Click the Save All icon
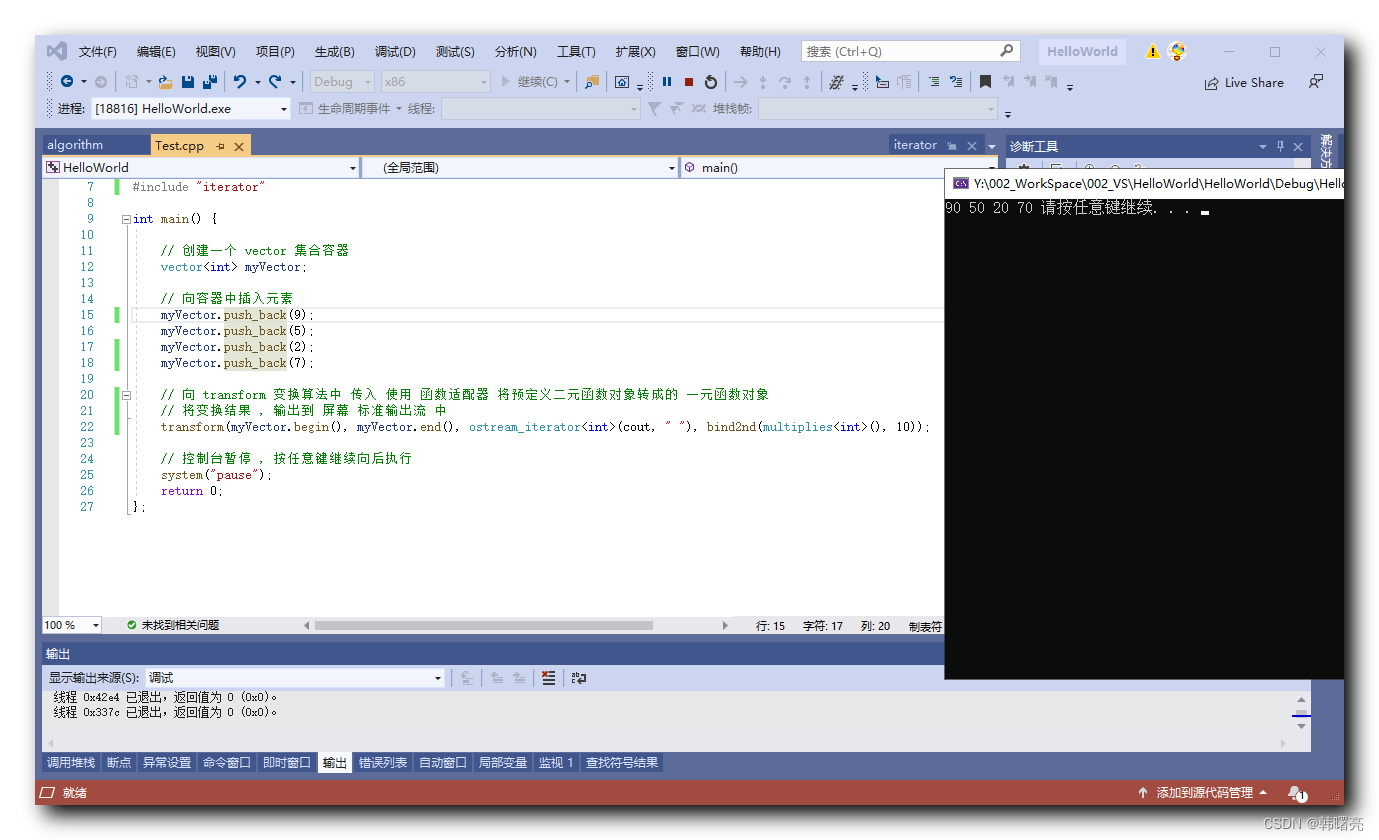Viewport: 1379px width, 840px height. pyautogui.click(x=210, y=81)
